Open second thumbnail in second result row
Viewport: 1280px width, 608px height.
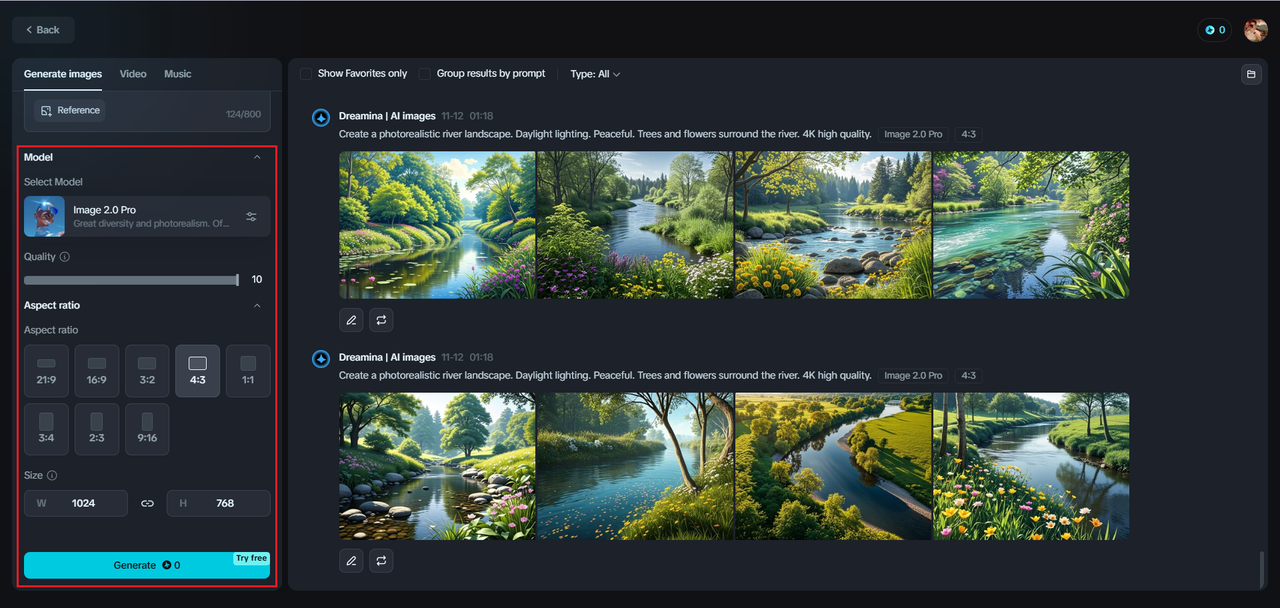tap(635, 466)
